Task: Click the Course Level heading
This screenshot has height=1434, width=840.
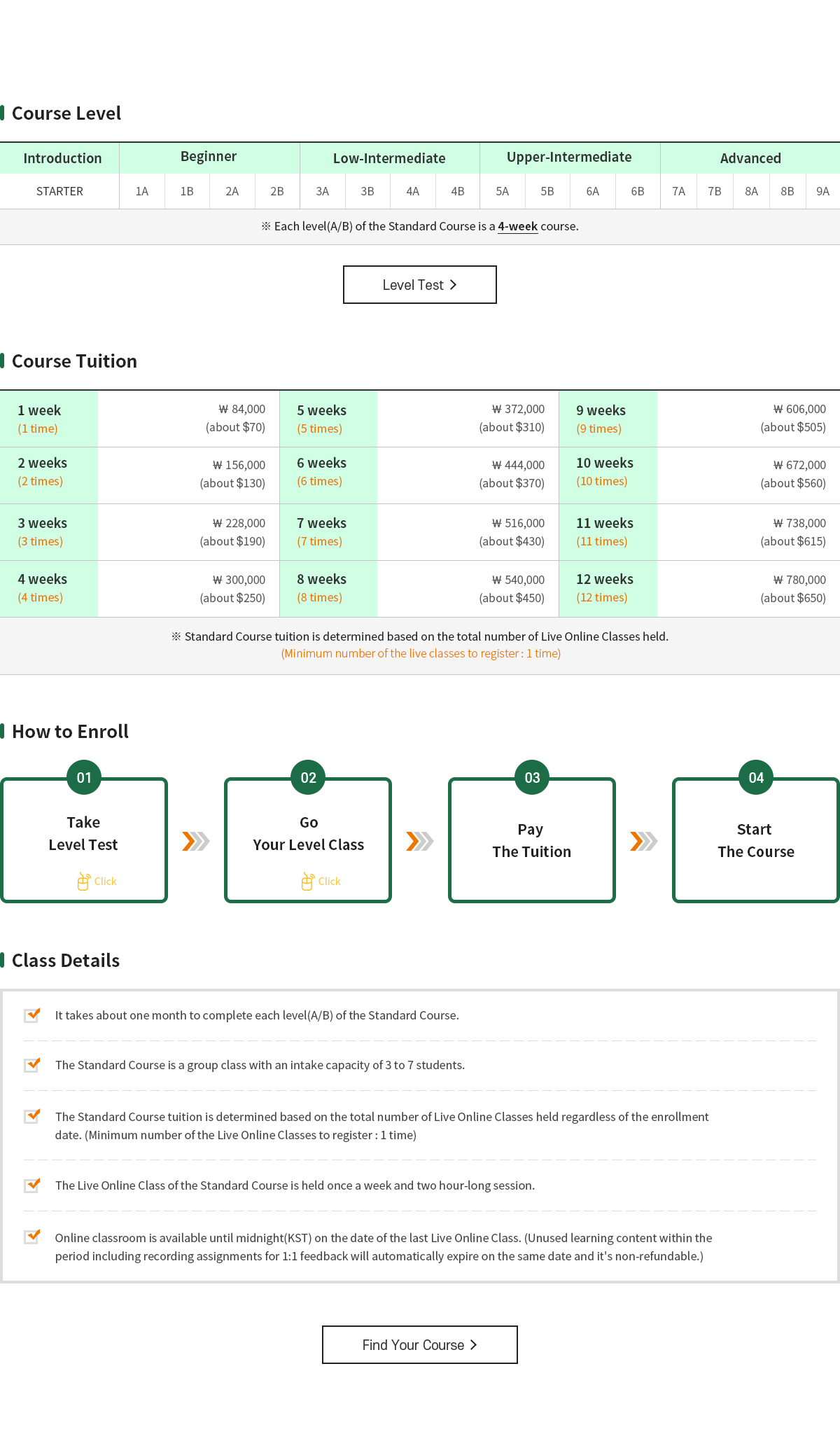Action: (66, 113)
